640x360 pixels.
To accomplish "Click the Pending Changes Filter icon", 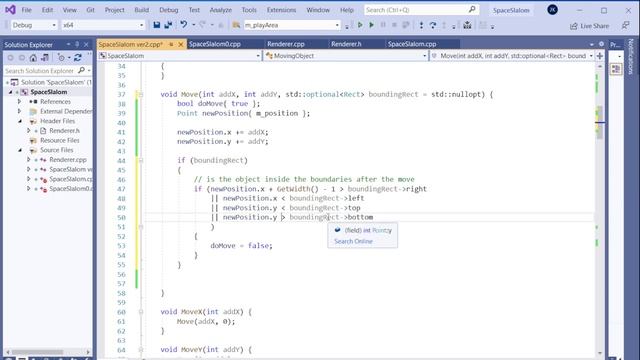I will click(62, 58).
